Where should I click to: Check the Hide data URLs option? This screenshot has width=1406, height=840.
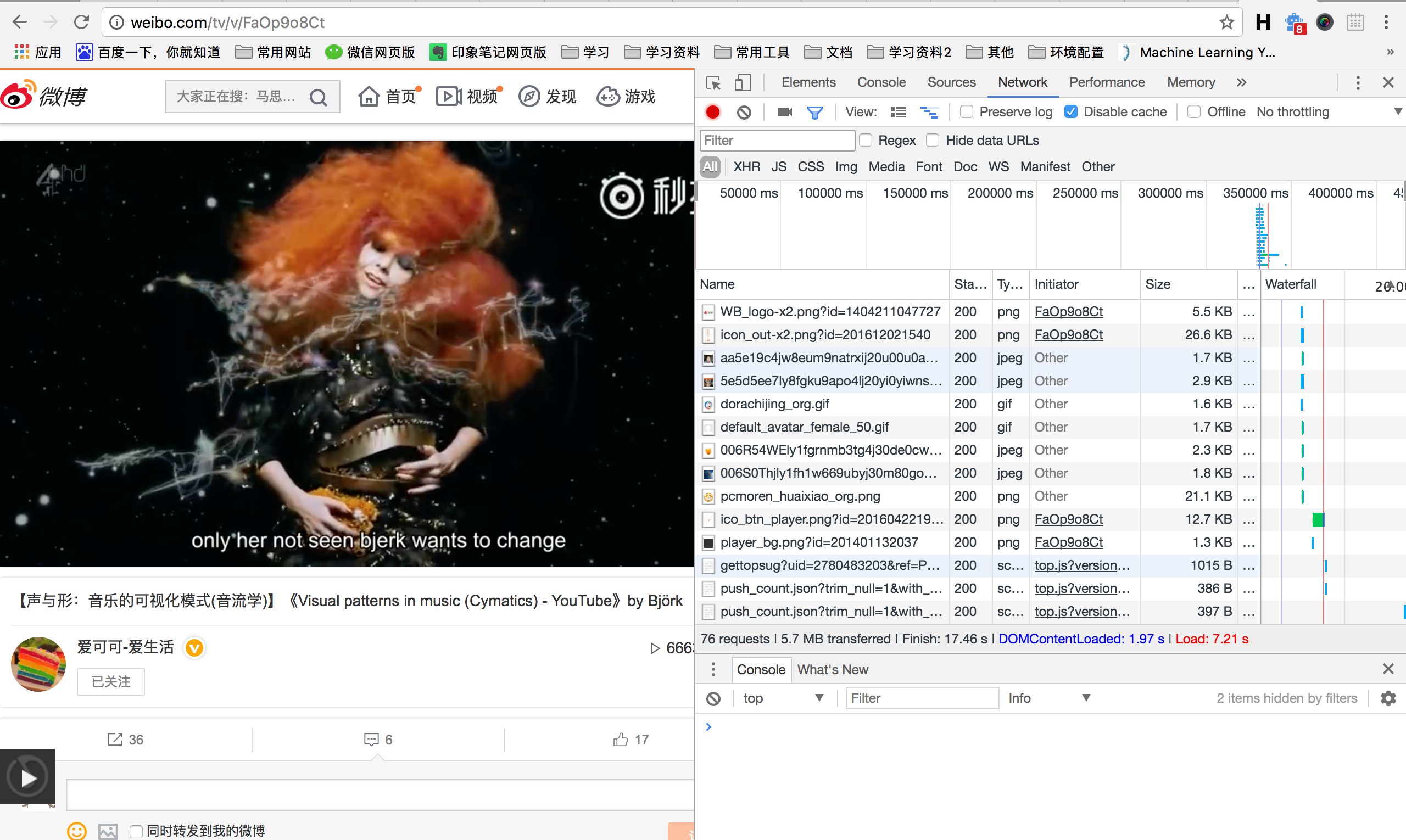tap(933, 141)
